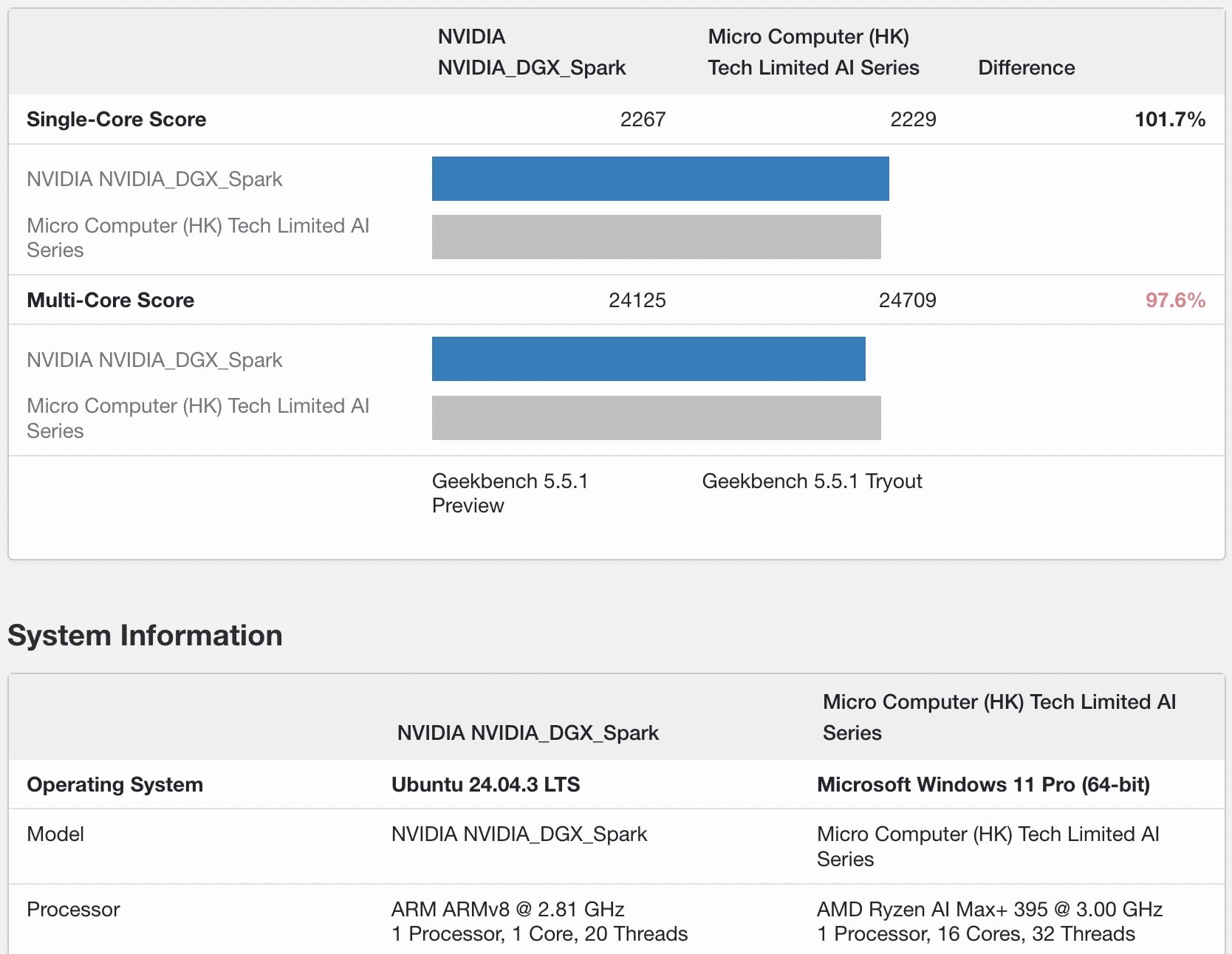Select the gray Single-Core bar for Micro Computer
The image size is (1232, 954).
[656, 237]
